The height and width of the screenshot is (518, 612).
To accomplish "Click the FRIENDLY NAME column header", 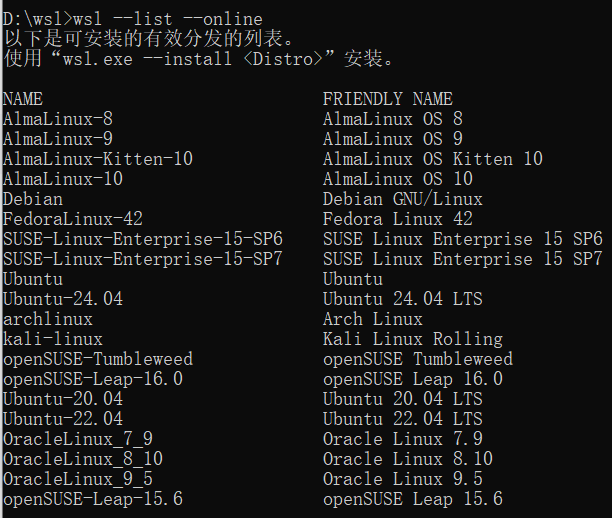I will [x=388, y=98].
